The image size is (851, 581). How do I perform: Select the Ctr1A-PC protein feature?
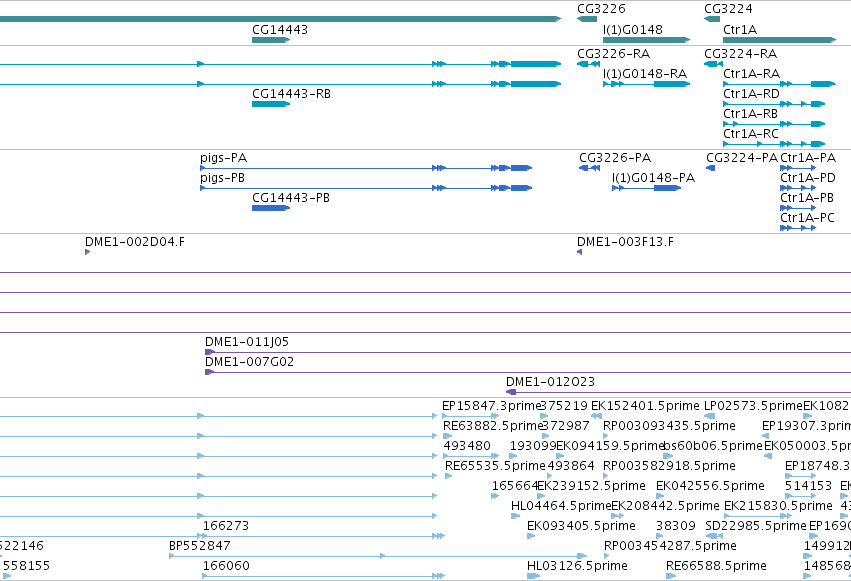pos(798,228)
